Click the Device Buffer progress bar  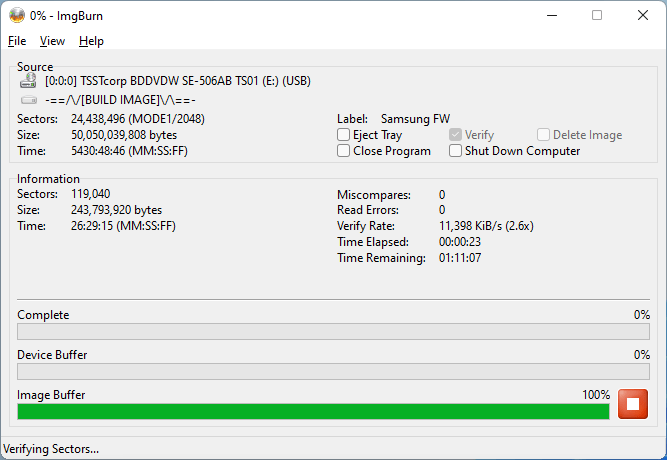pyautogui.click(x=333, y=372)
